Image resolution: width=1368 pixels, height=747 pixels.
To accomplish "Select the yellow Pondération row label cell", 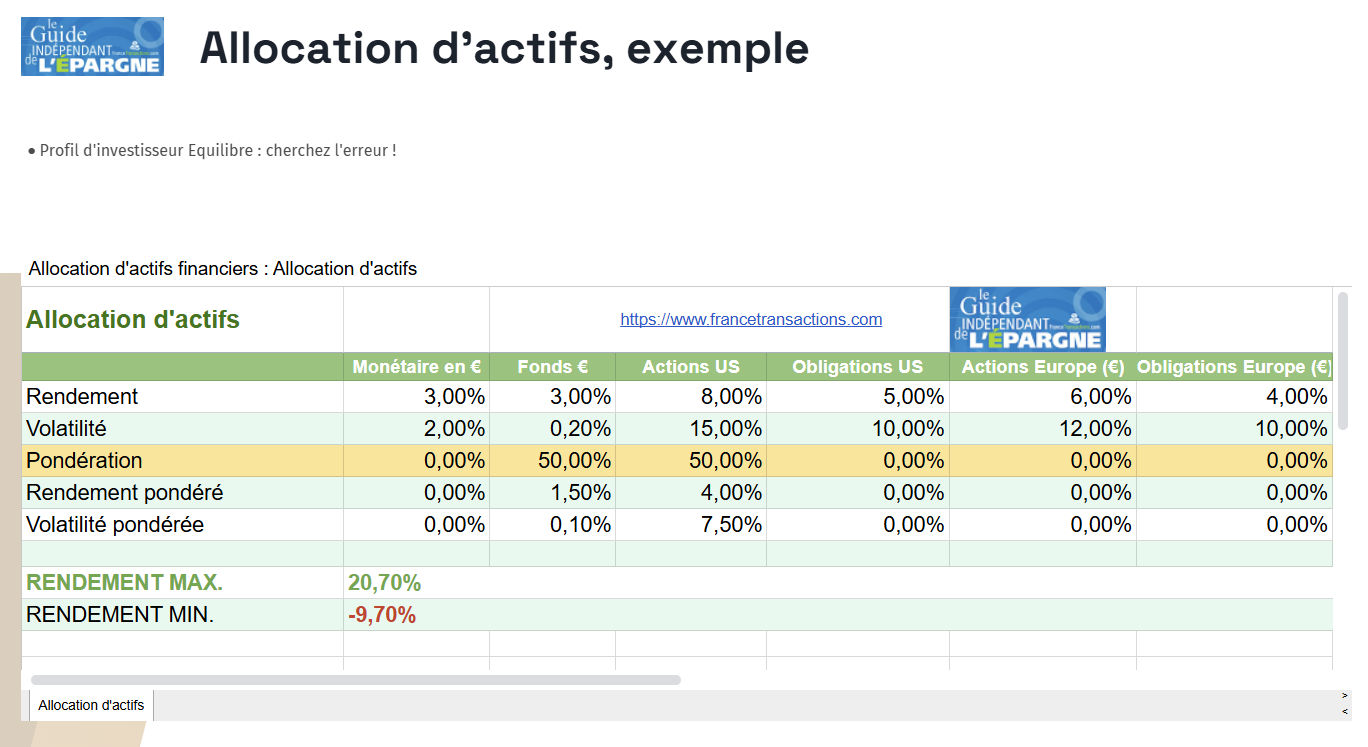I will [x=85, y=460].
